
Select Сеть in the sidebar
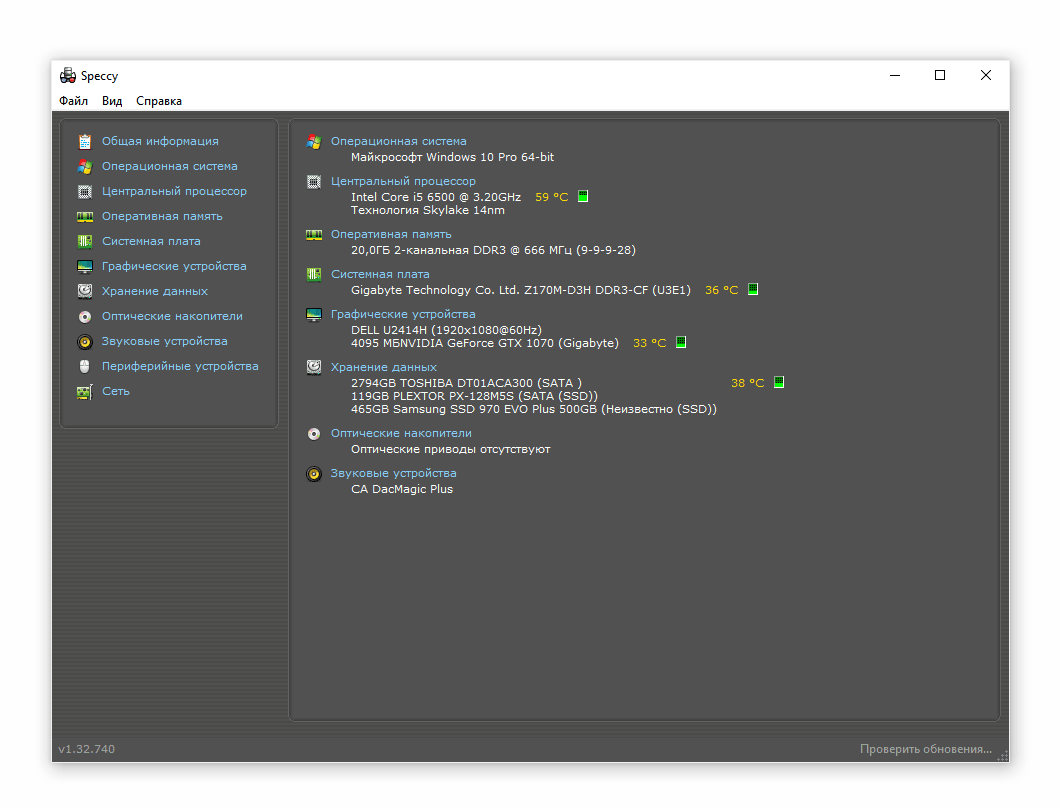[116, 391]
